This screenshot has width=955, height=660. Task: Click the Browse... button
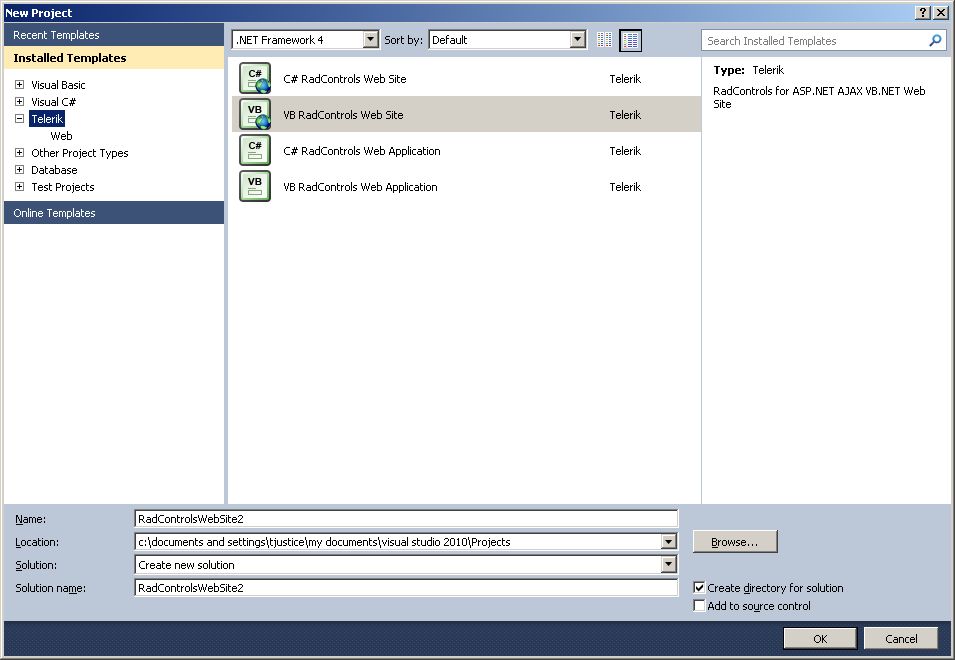pyautogui.click(x=735, y=542)
